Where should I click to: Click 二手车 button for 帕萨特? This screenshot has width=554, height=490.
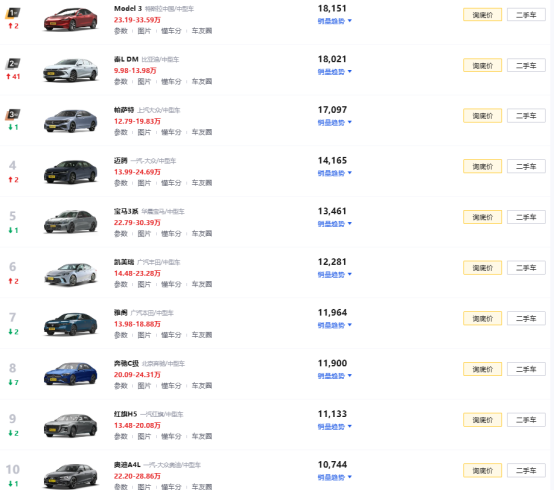(x=526, y=116)
